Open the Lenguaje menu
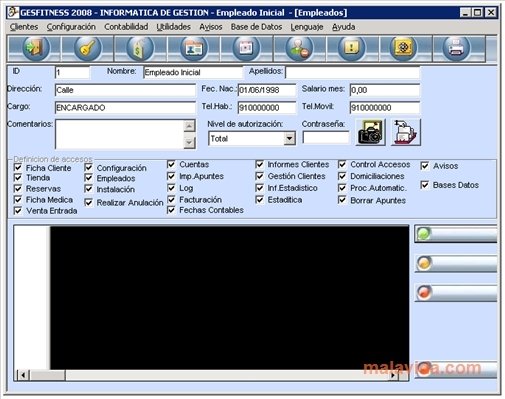Screen dimensions: 505x399 [307, 27]
